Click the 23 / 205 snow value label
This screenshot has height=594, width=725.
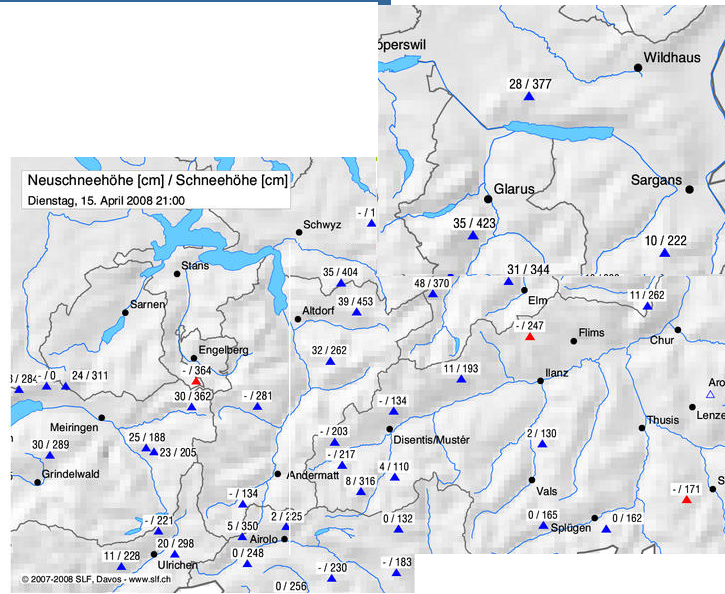click(178, 453)
